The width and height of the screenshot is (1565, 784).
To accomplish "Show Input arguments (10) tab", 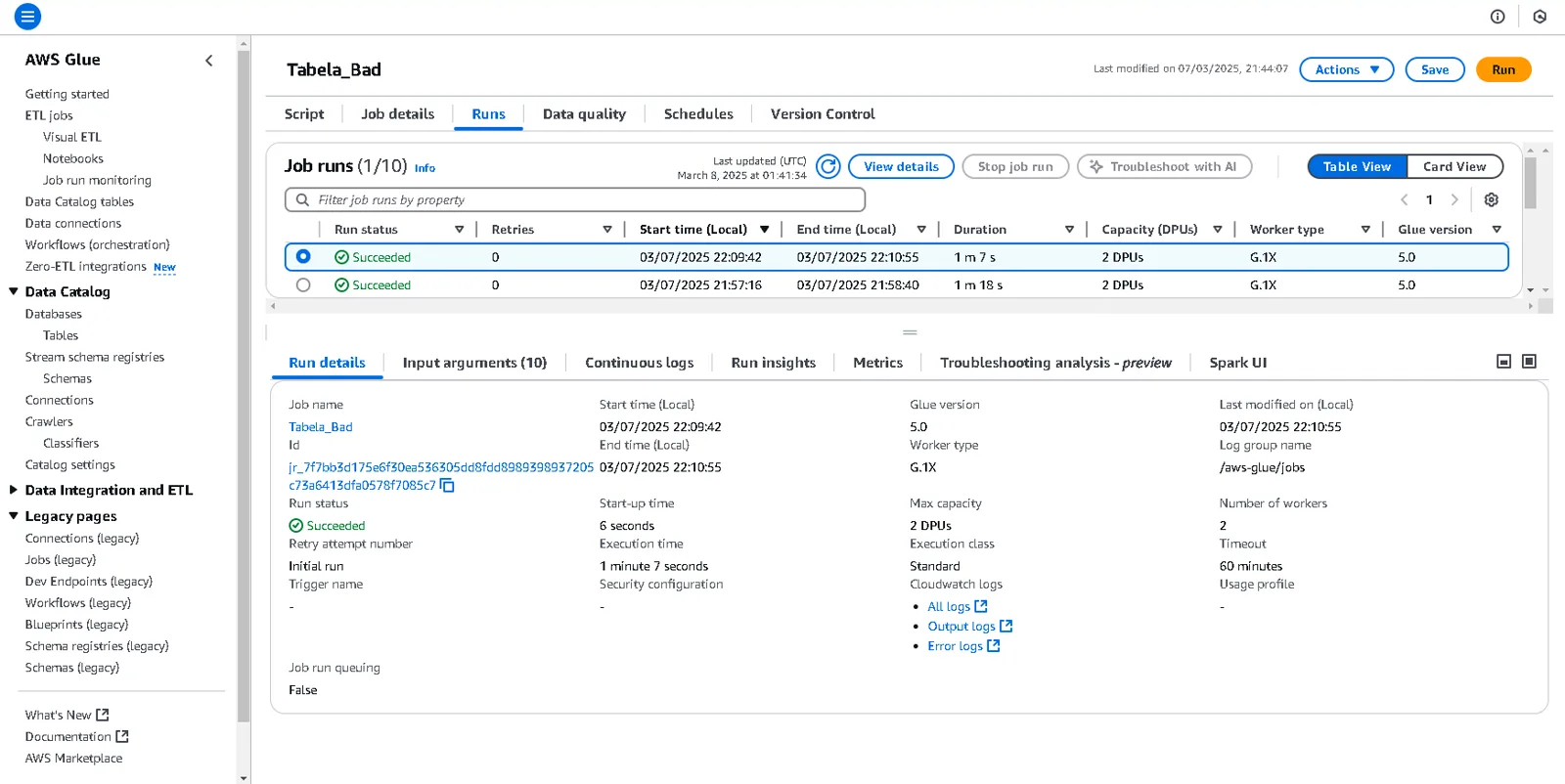I will point(474,363).
